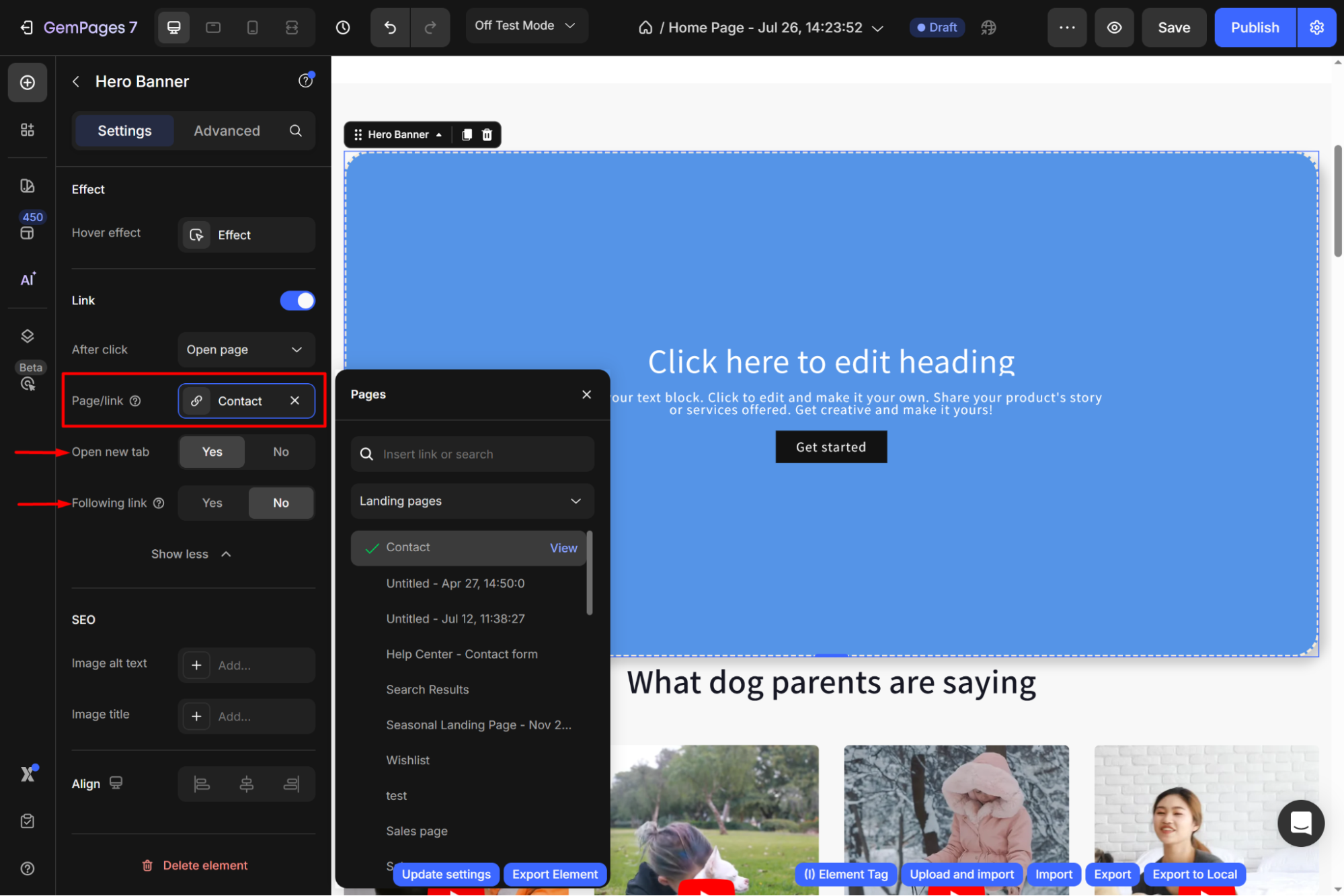The width and height of the screenshot is (1344, 896).
Task: Open AI assistant in sidebar
Action: click(28, 280)
